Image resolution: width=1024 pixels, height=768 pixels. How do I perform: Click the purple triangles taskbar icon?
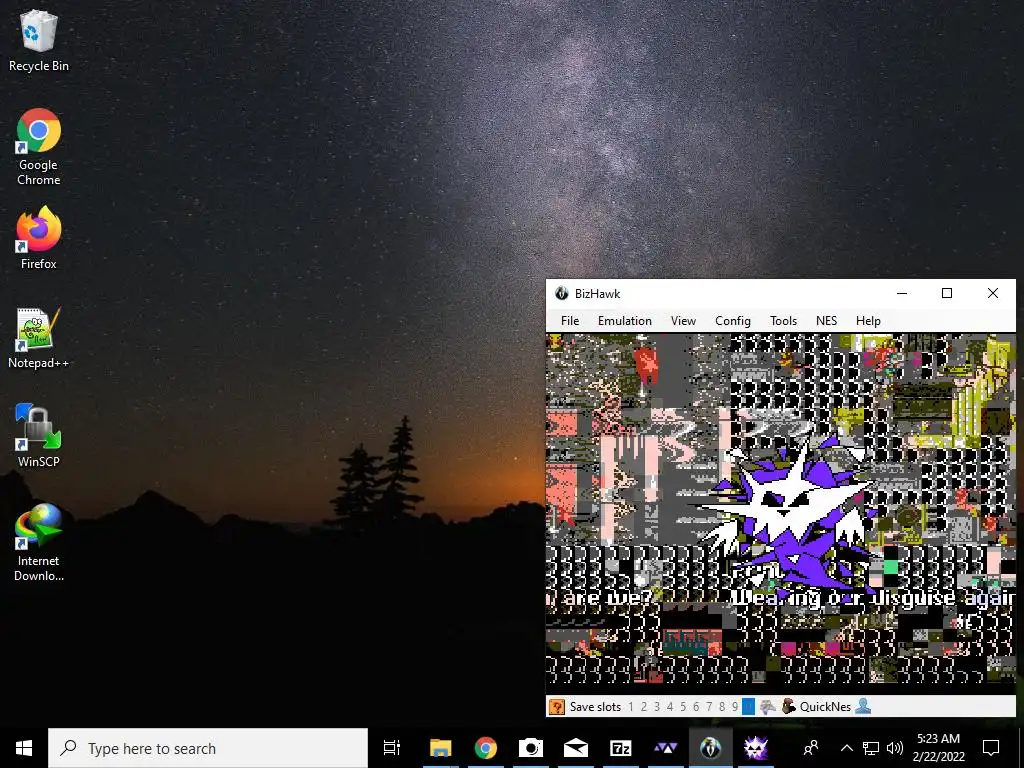[665, 748]
